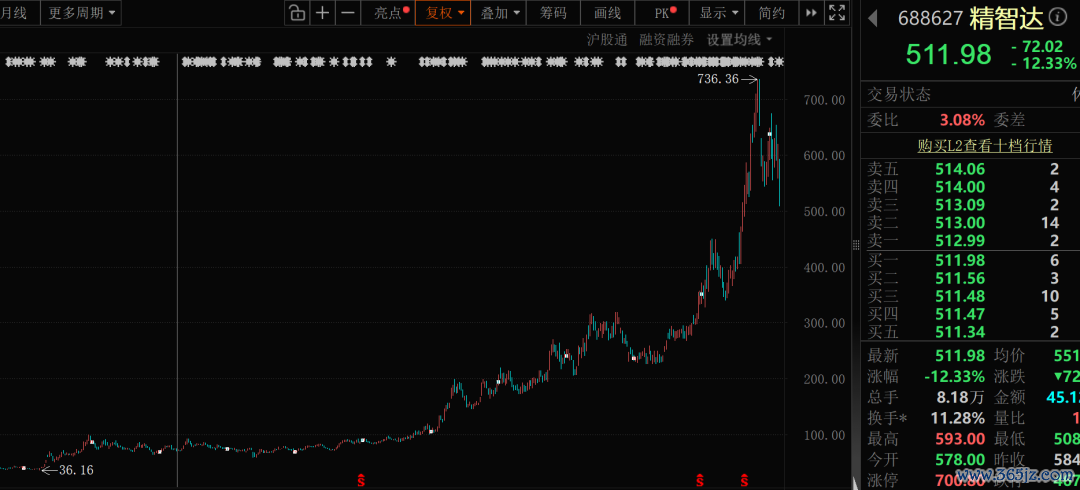Zoom out with the minus icon

click(x=348, y=12)
